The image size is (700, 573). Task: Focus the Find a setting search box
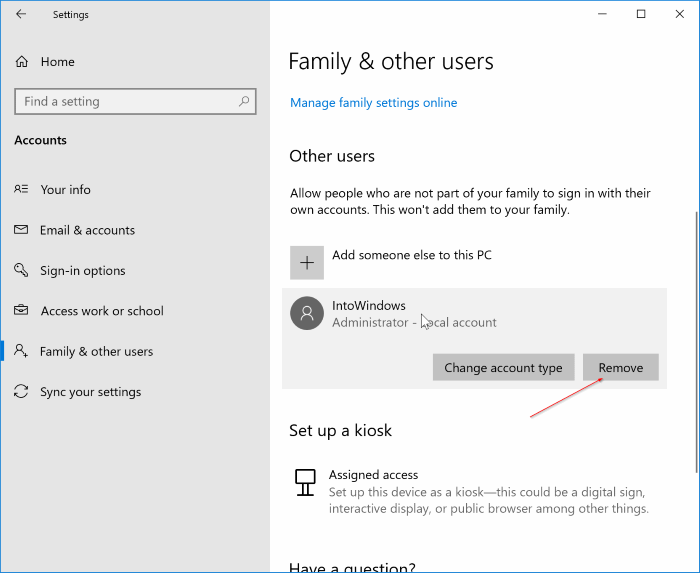pyautogui.click(x=135, y=101)
